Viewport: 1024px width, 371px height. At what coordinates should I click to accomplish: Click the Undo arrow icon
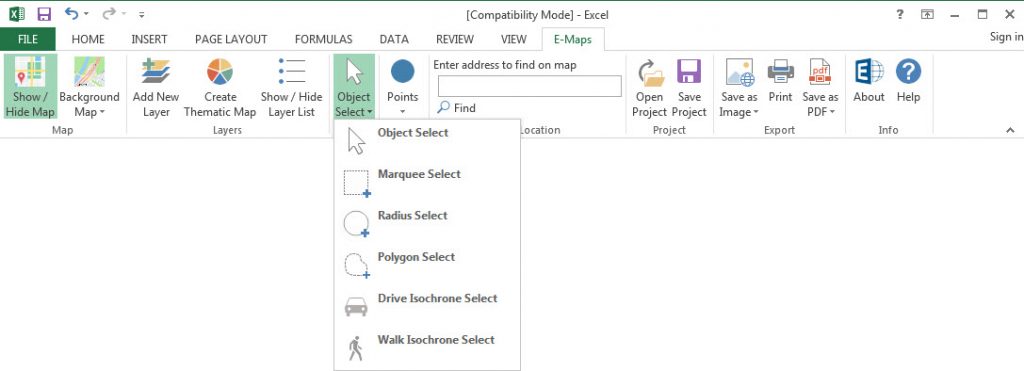pos(71,14)
